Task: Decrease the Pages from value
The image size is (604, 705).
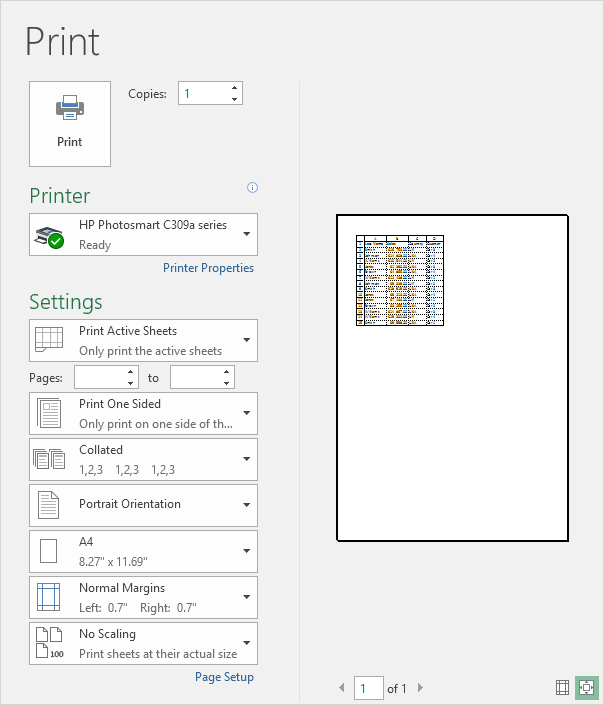Action: pyautogui.click(x=130, y=383)
